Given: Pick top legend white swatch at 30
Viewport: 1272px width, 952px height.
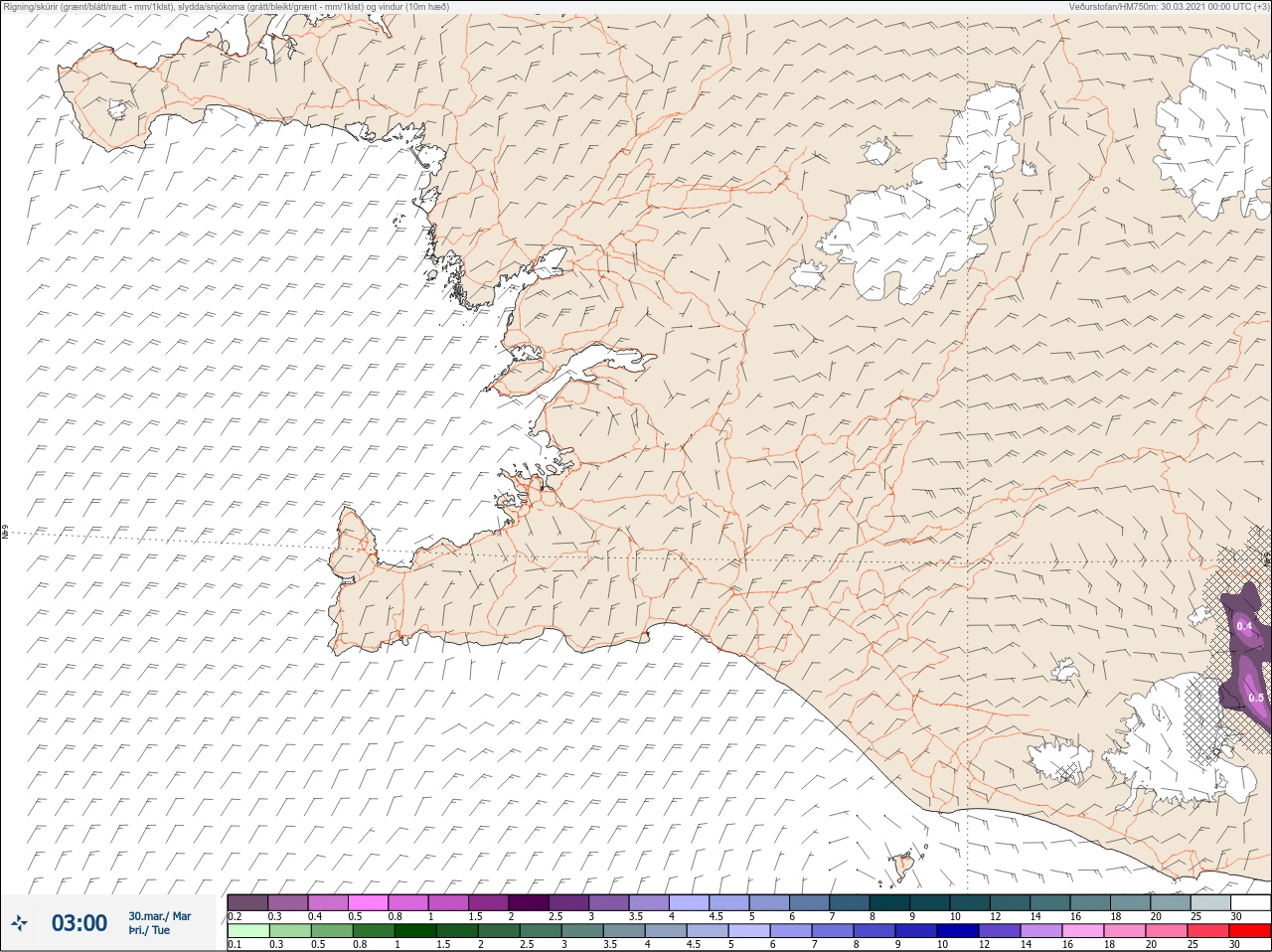Looking at the screenshot, I should click(x=1251, y=902).
